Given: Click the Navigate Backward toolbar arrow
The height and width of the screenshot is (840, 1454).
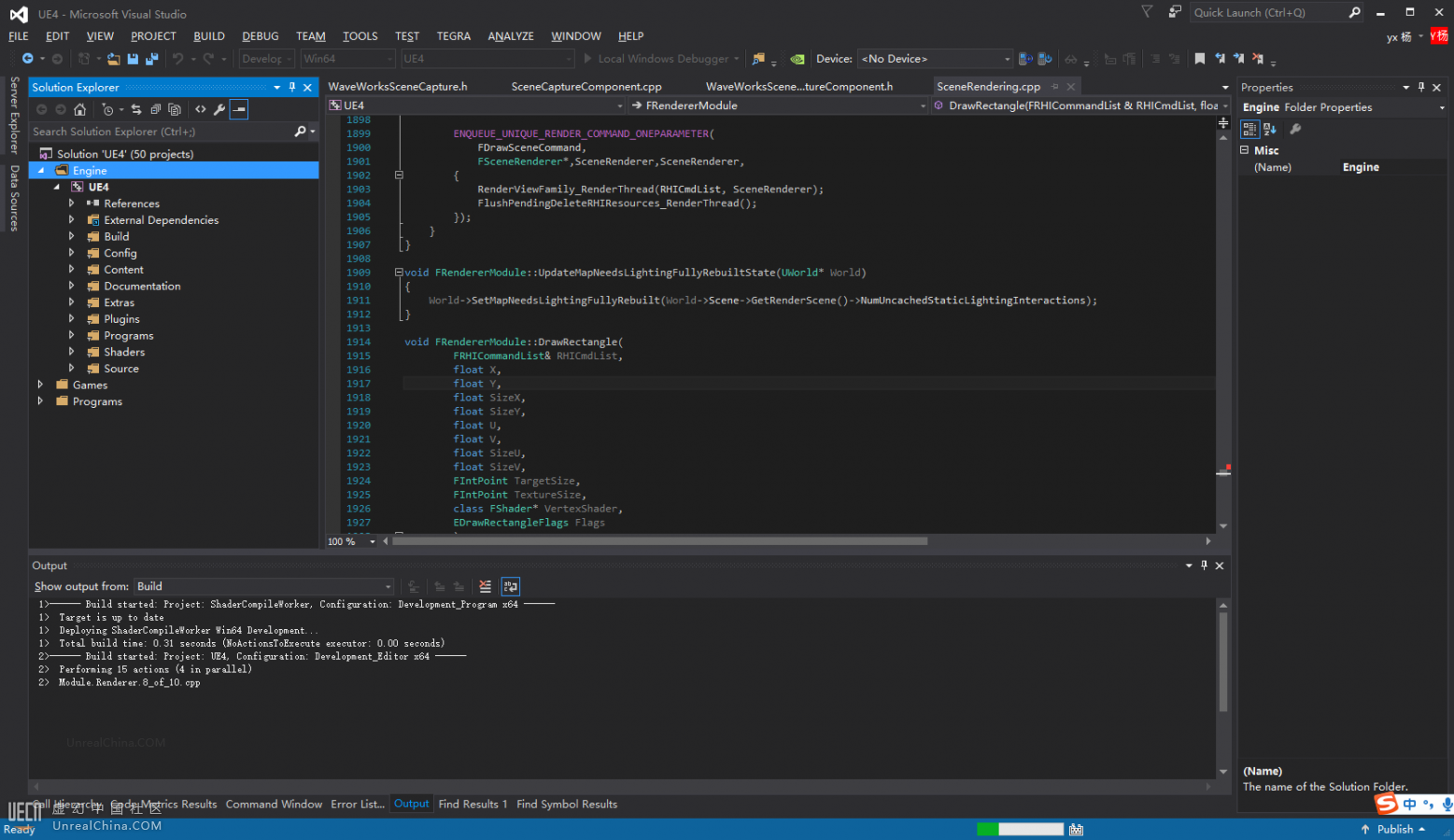Looking at the screenshot, I should pos(28,59).
